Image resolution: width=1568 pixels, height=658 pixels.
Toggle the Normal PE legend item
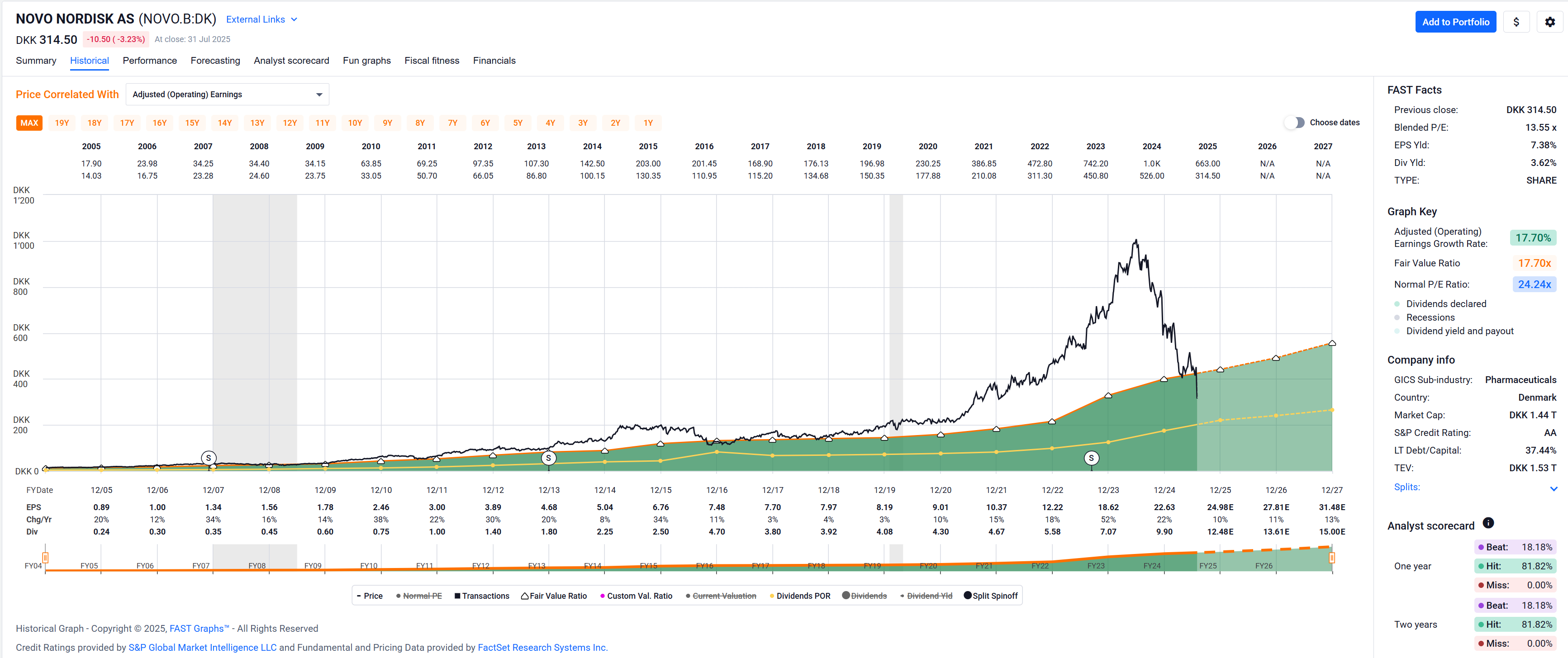click(419, 596)
